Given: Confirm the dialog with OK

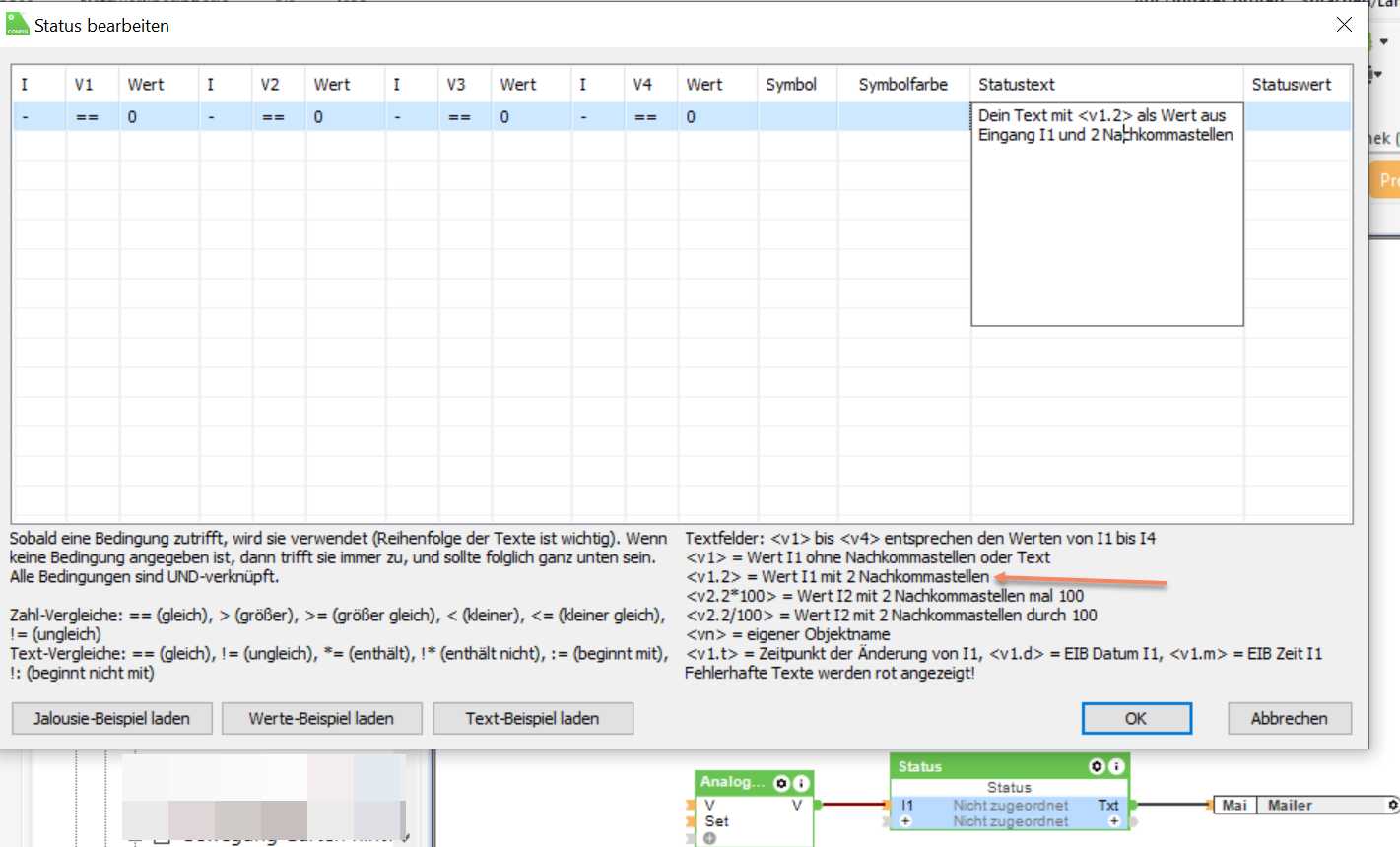Looking at the screenshot, I should (1136, 718).
